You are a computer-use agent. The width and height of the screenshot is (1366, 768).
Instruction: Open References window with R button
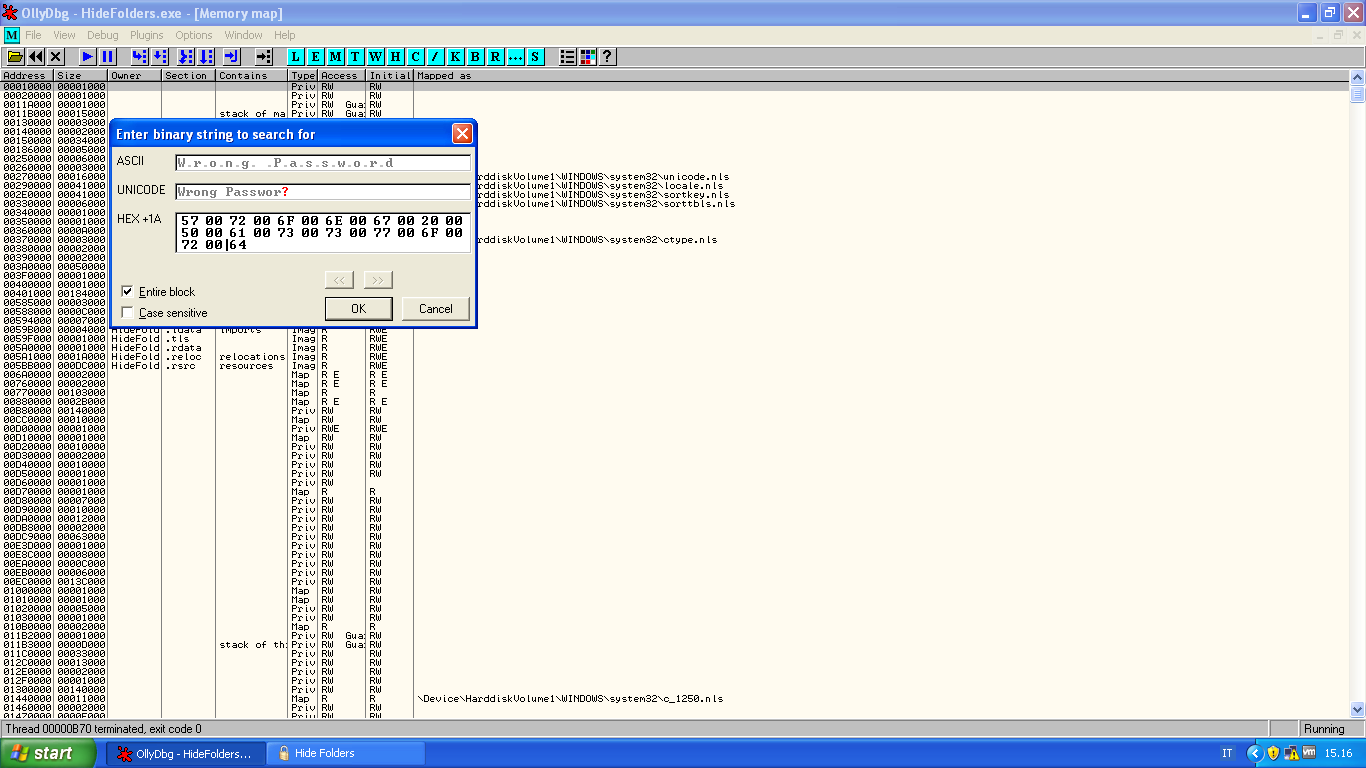495,57
